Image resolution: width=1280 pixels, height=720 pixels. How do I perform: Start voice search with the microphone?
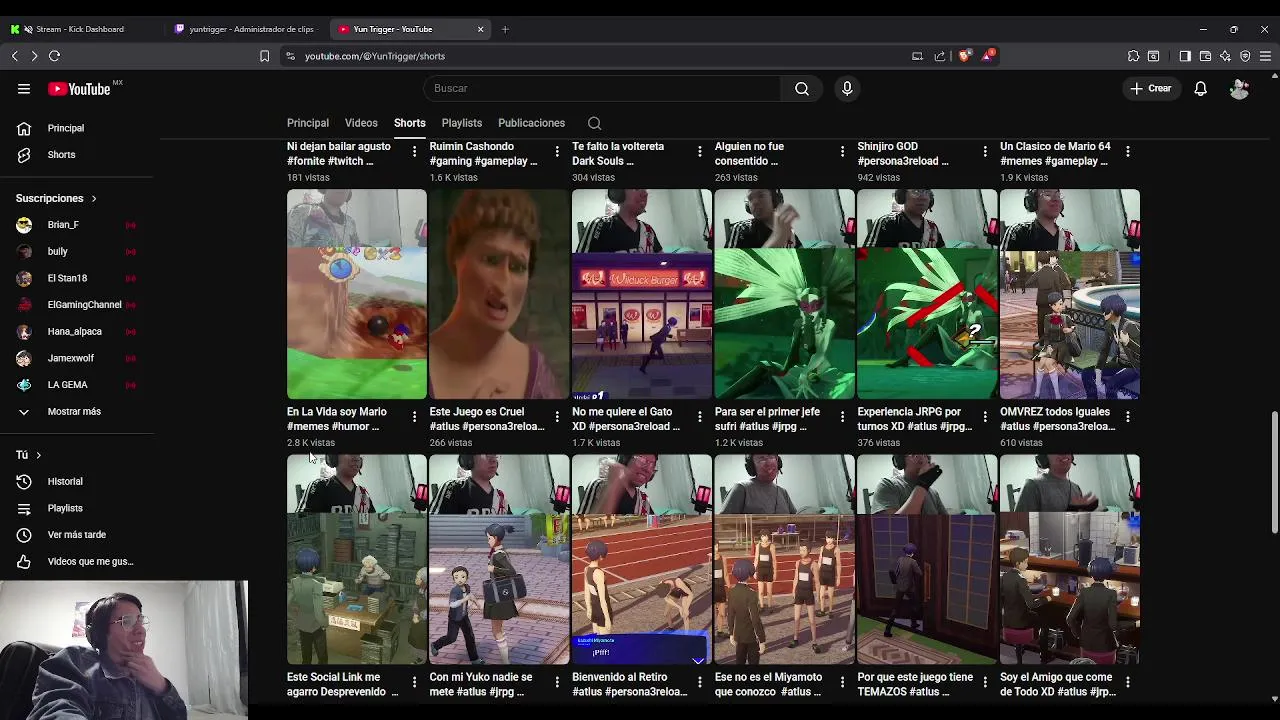point(847,88)
